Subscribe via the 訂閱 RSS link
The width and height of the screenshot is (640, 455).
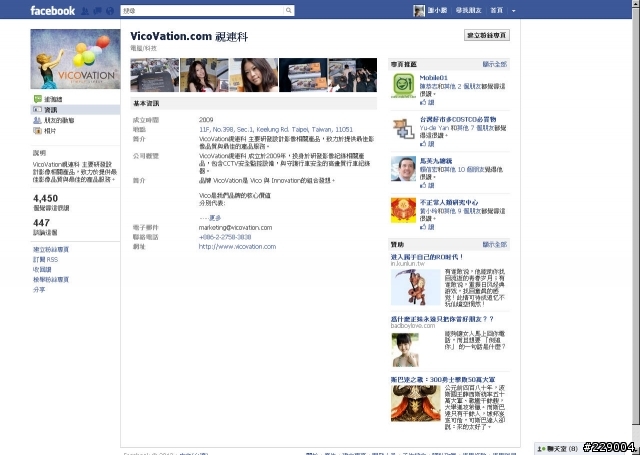coord(45,260)
